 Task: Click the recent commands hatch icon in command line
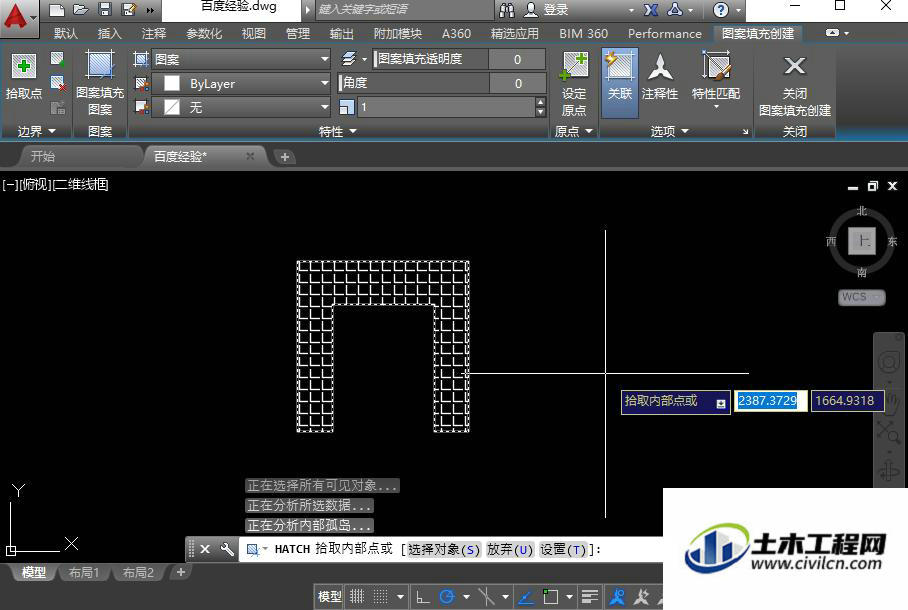coord(254,549)
